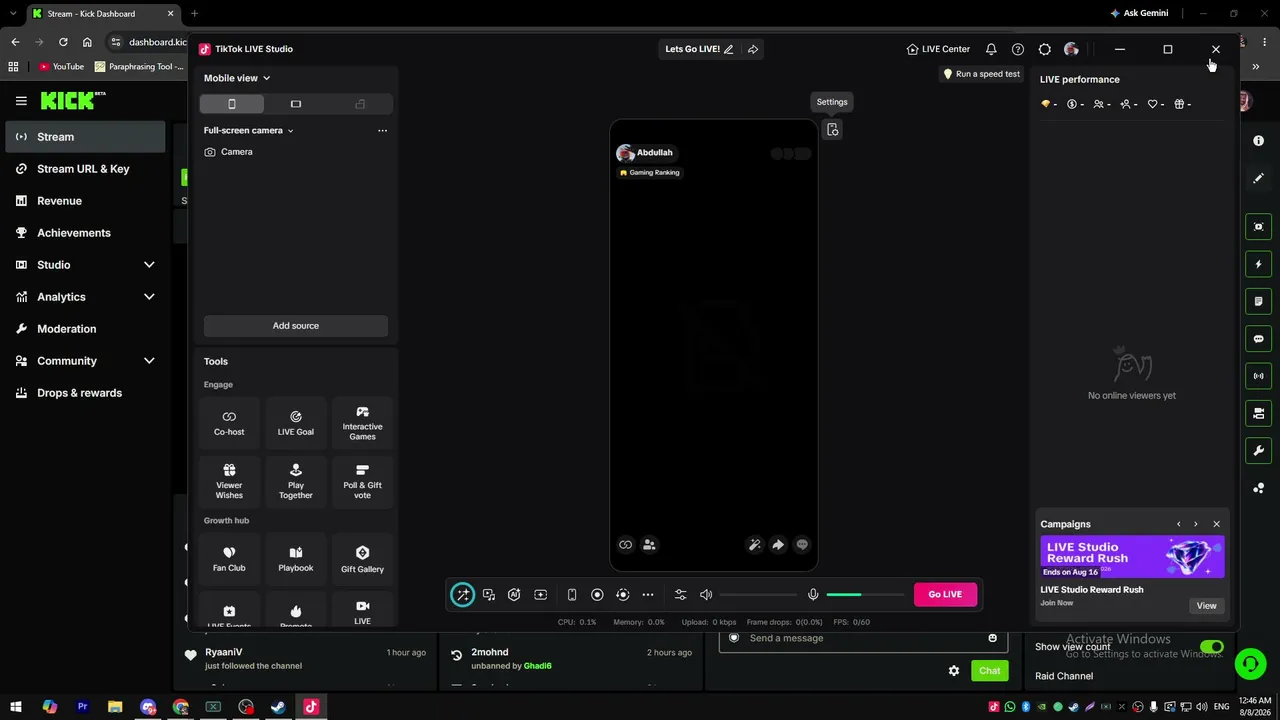Open preview Settings icon beside phone preview

click(x=832, y=130)
